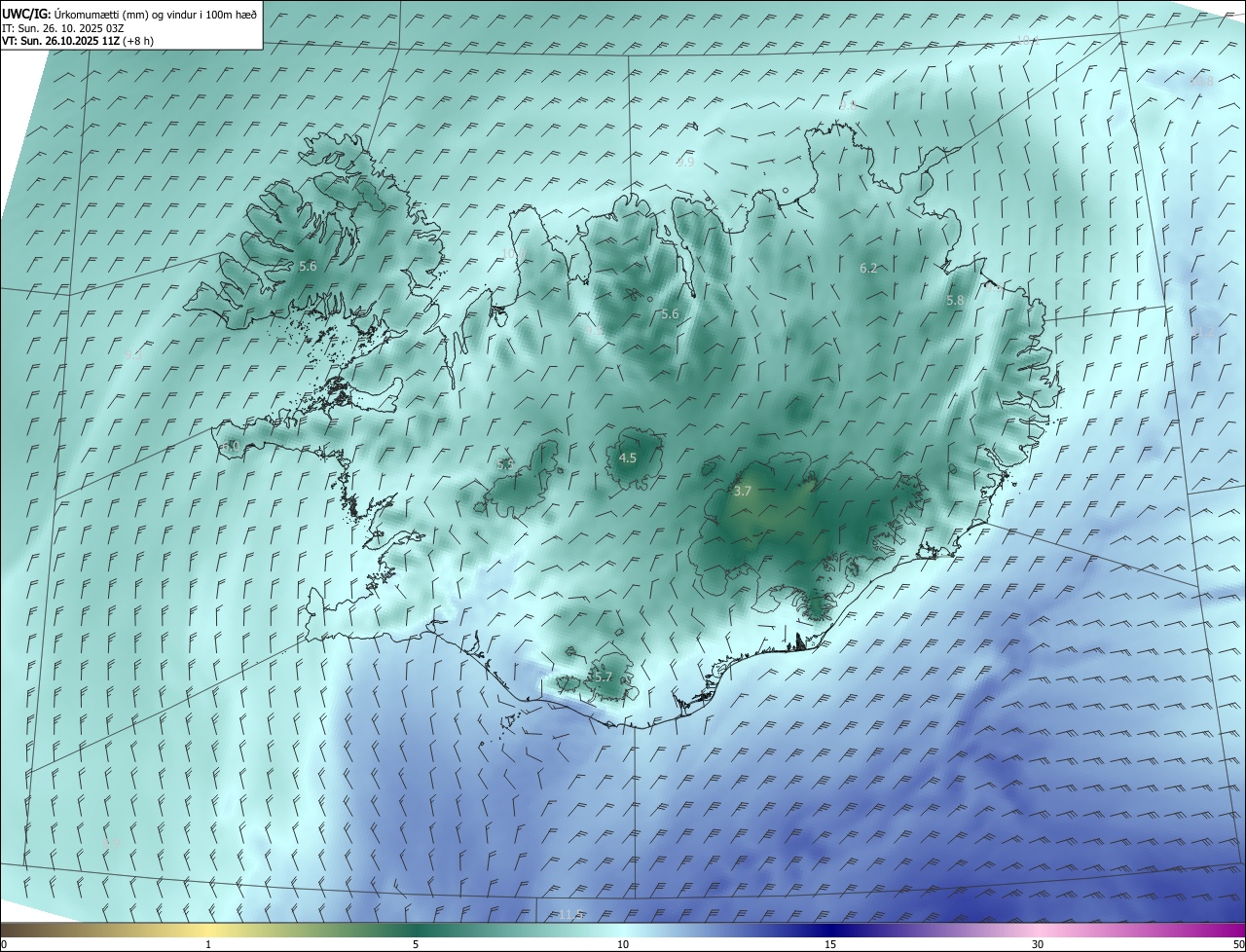
Task: Click the 3.7 value label on Vatnajökull glacier
Action: (x=743, y=492)
